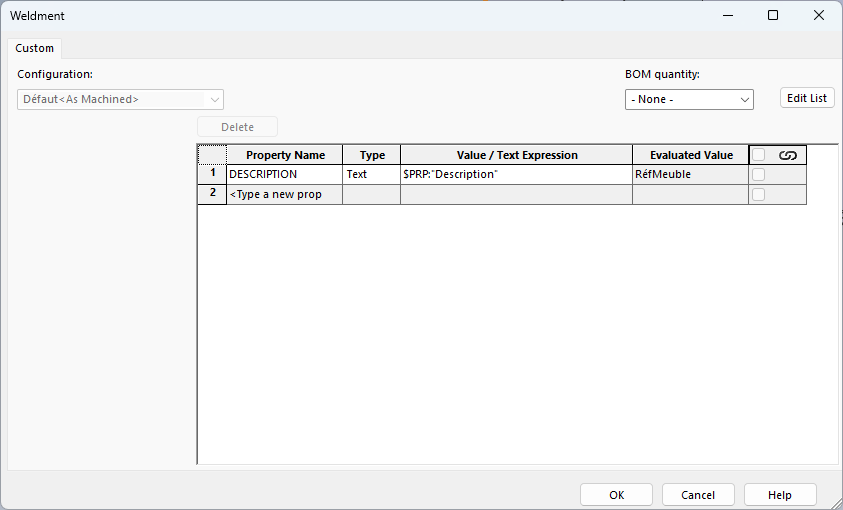
Task: Toggle the header link checkbox
Action: tap(759, 155)
